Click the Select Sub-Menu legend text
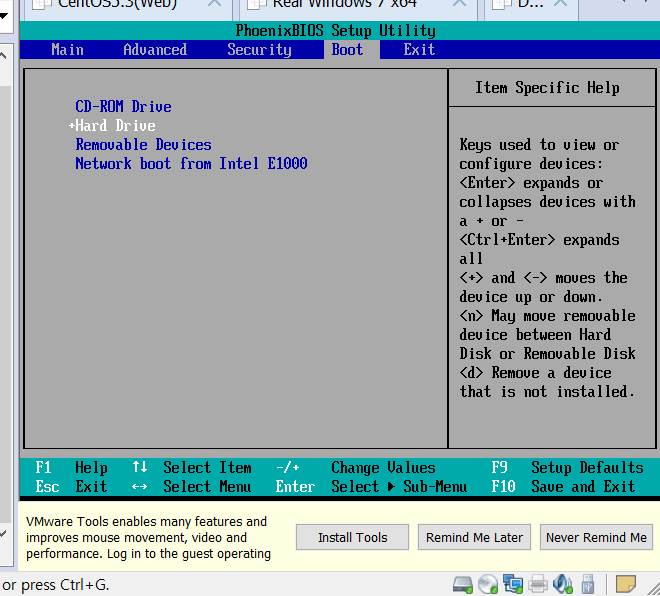 point(399,487)
